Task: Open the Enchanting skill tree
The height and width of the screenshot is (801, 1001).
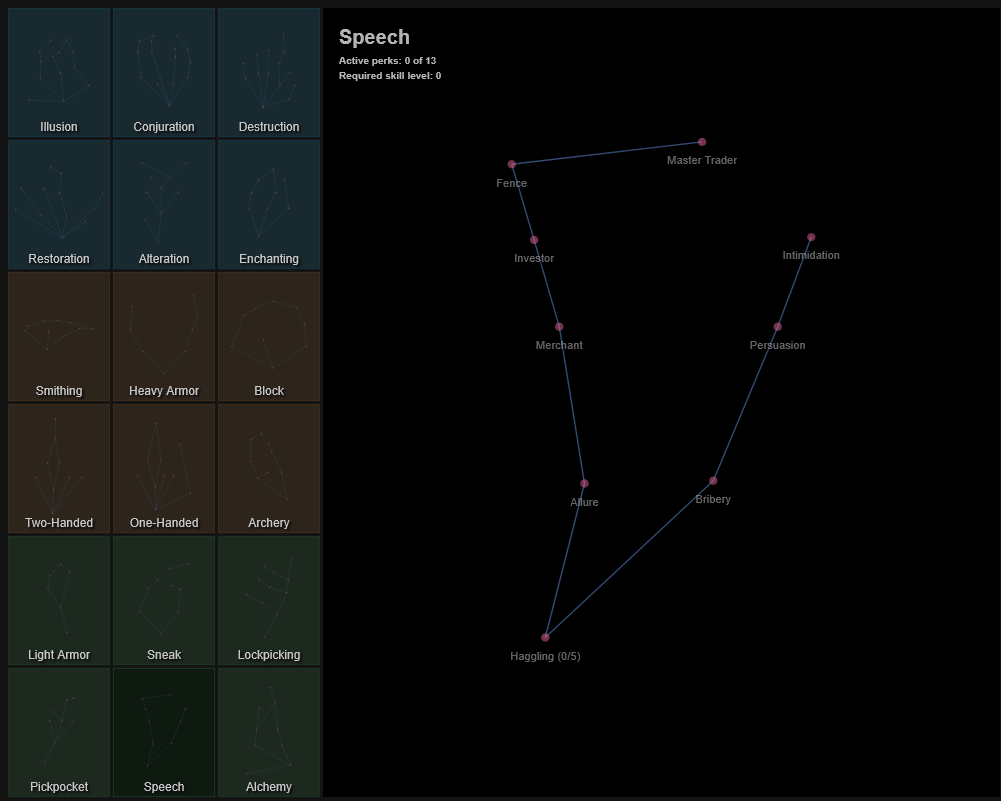Action: pyautogui.click(x=269, y=204)
